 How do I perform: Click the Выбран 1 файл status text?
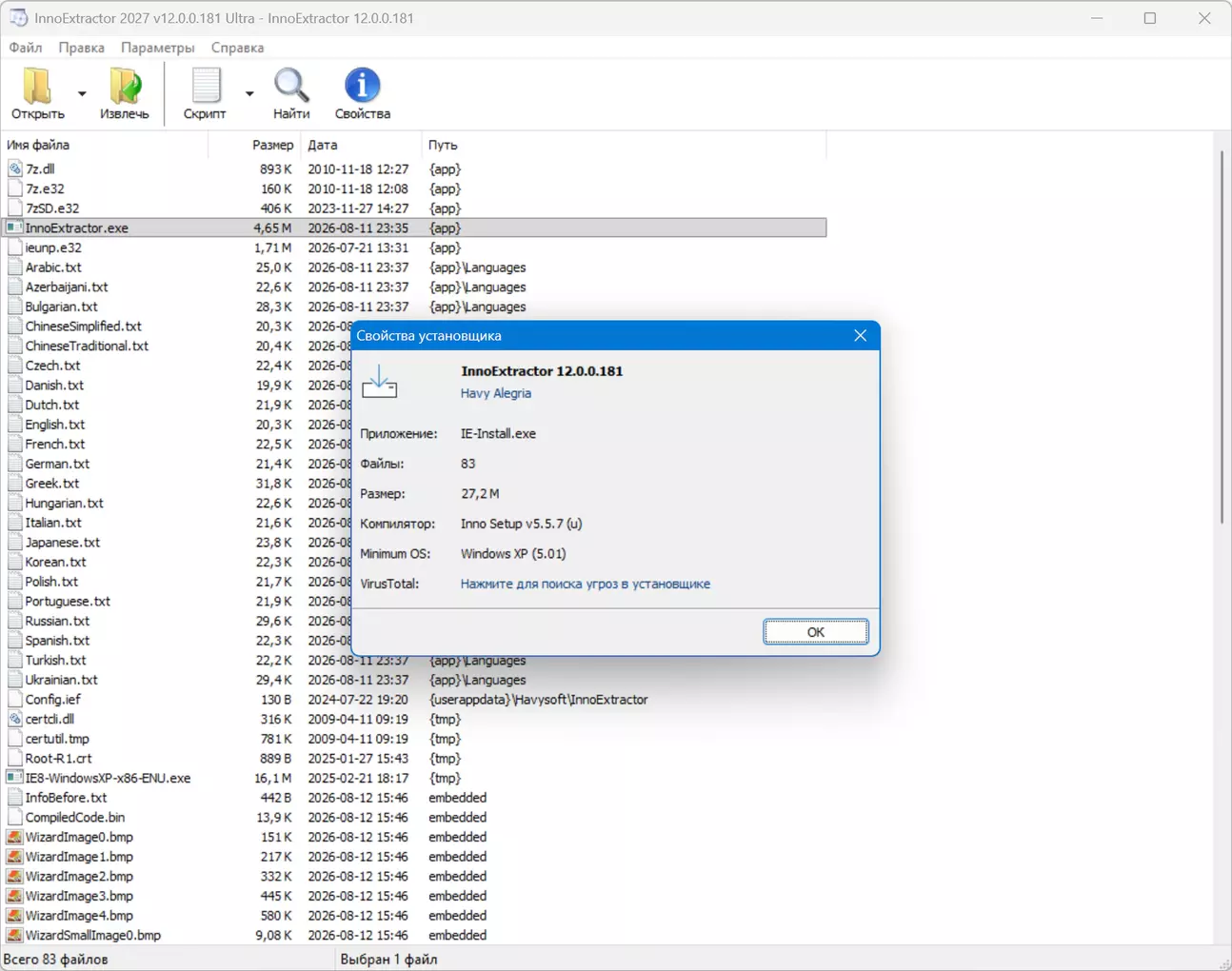[389, 960]
